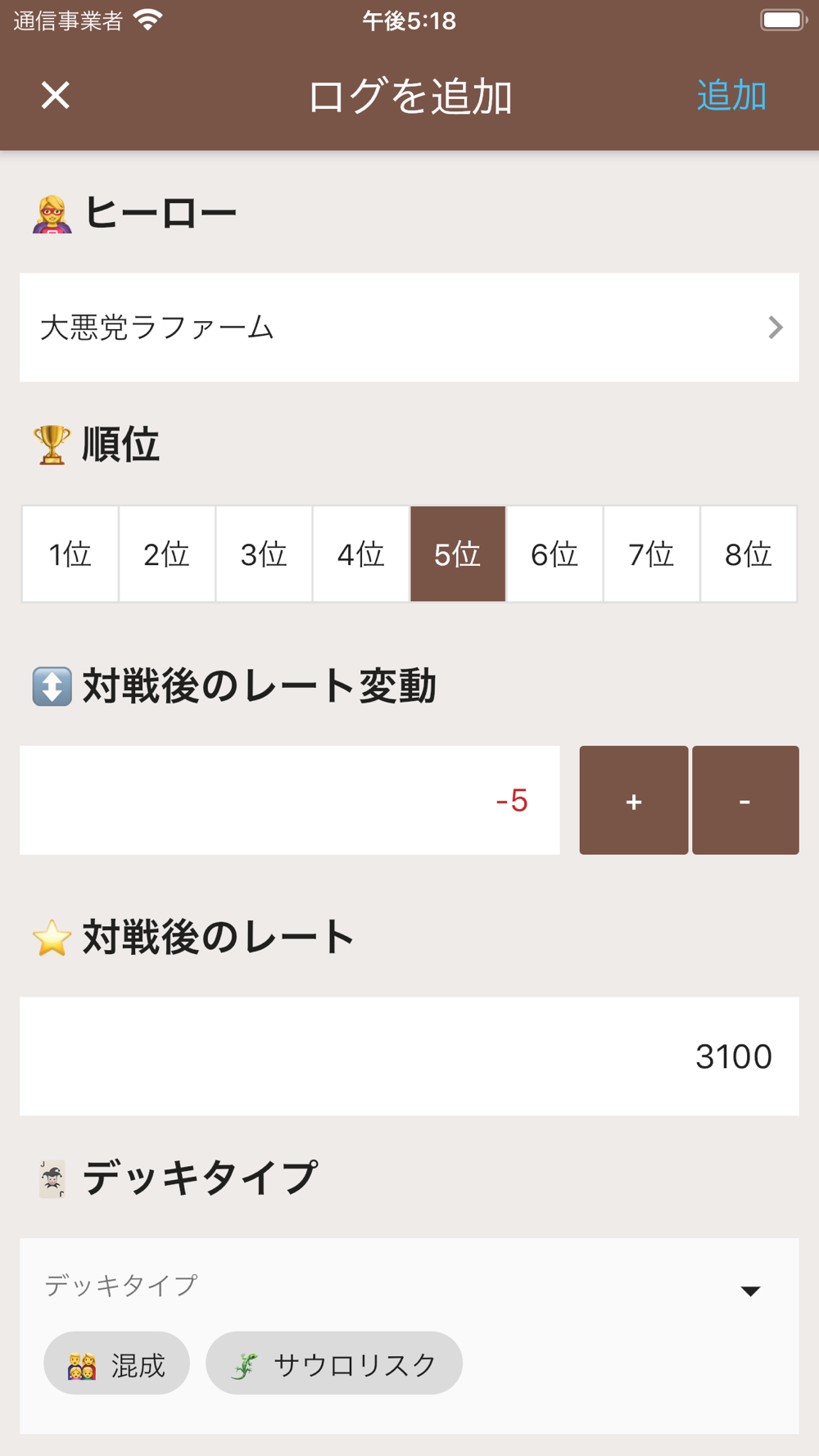Screen dimensions: 819x1456
Task: Close the ログを追加 screen with X
Action: pyautogui.click(x=56, y=96)
